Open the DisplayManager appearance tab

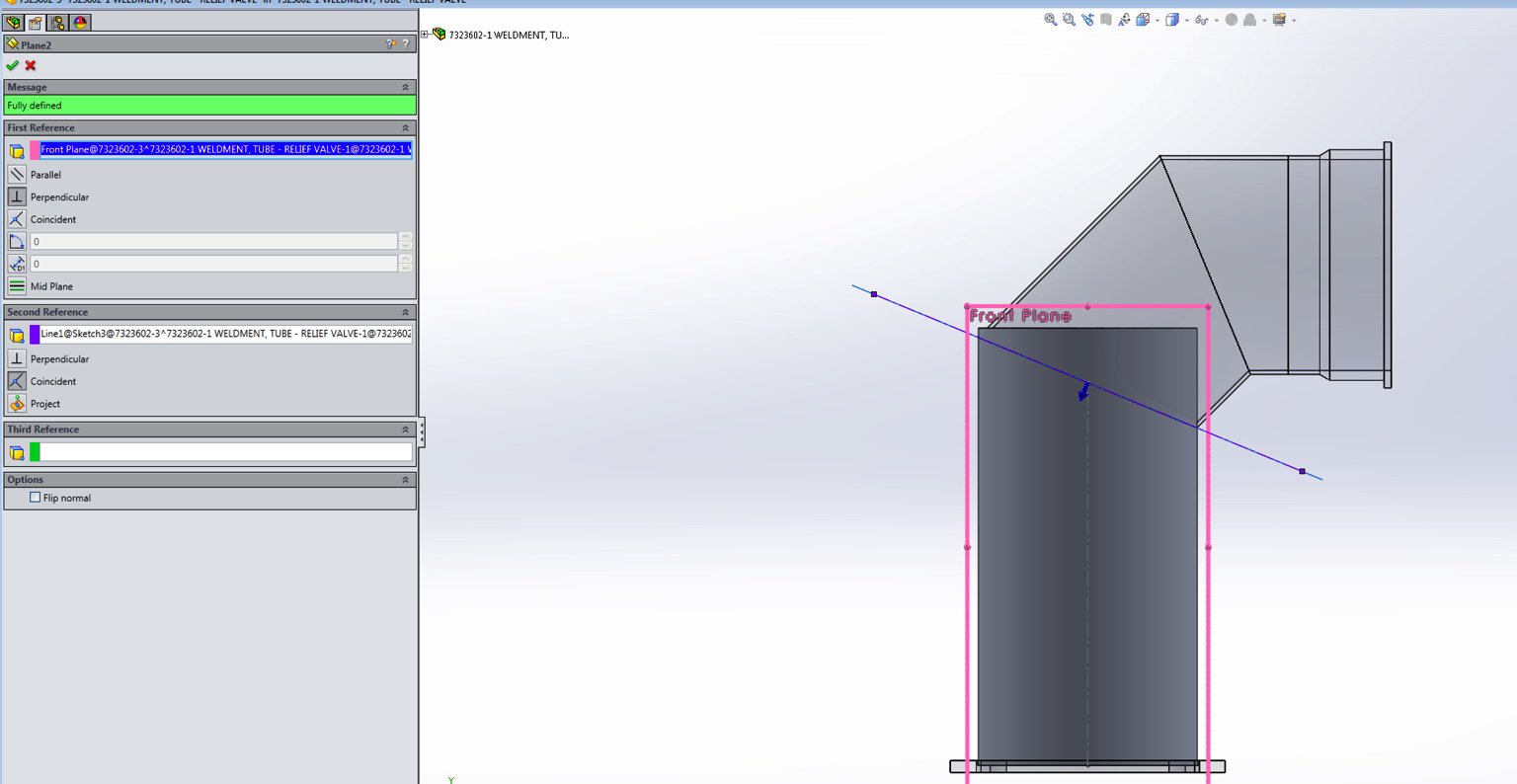[x=80, y=22]
